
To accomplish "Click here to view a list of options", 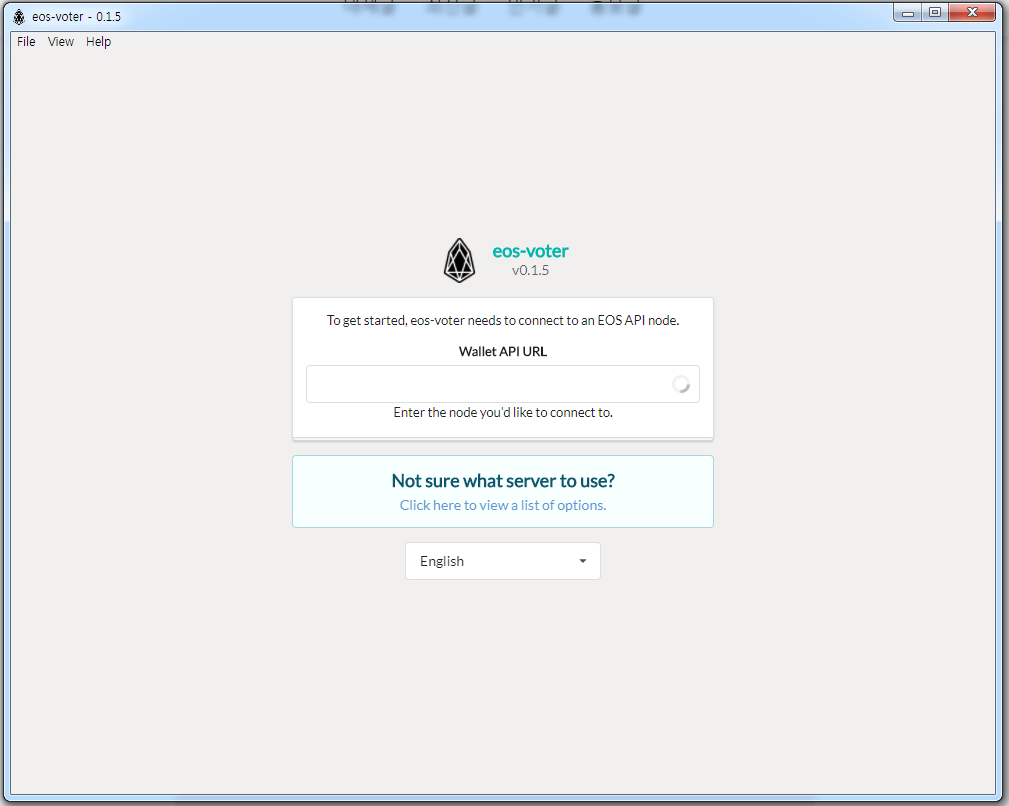I will click(503, 506).
